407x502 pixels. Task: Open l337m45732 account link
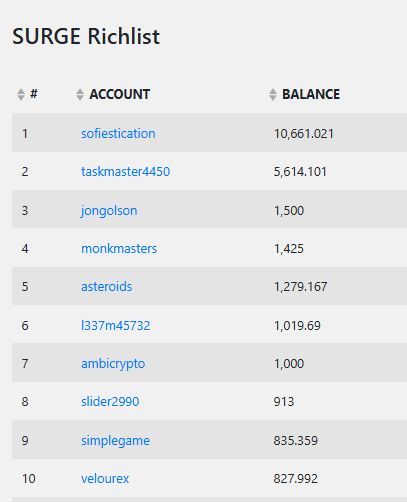click(x=116, y=325)
